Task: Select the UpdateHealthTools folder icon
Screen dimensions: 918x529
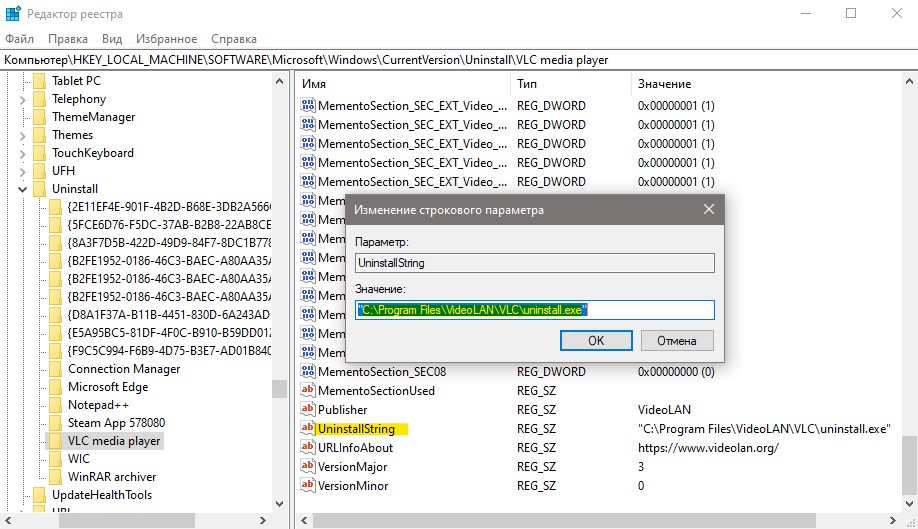Action: pyautogui.click(x=39, y=495)
